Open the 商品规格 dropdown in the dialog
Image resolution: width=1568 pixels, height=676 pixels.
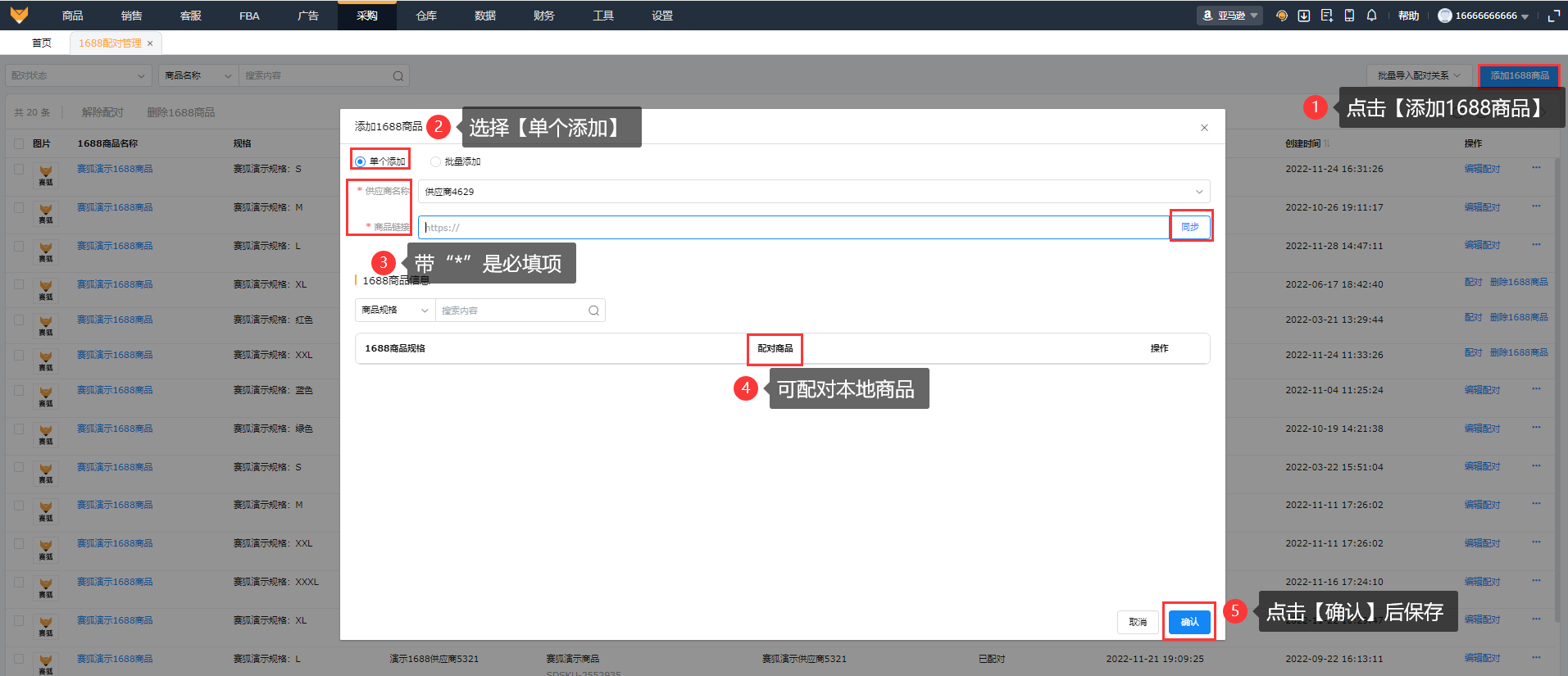click(x=395, y=311)
